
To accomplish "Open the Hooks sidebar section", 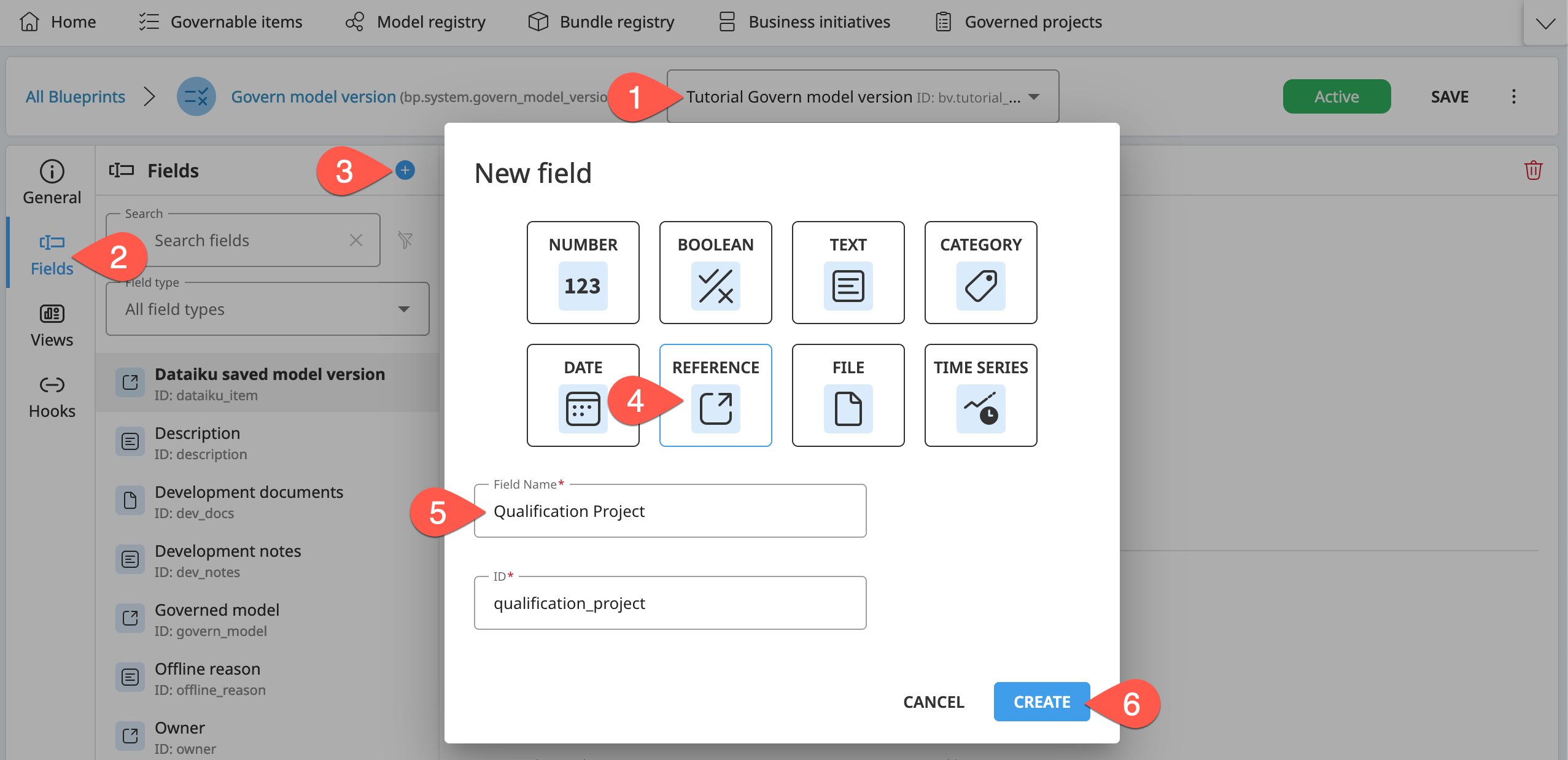I will point(52,397).
